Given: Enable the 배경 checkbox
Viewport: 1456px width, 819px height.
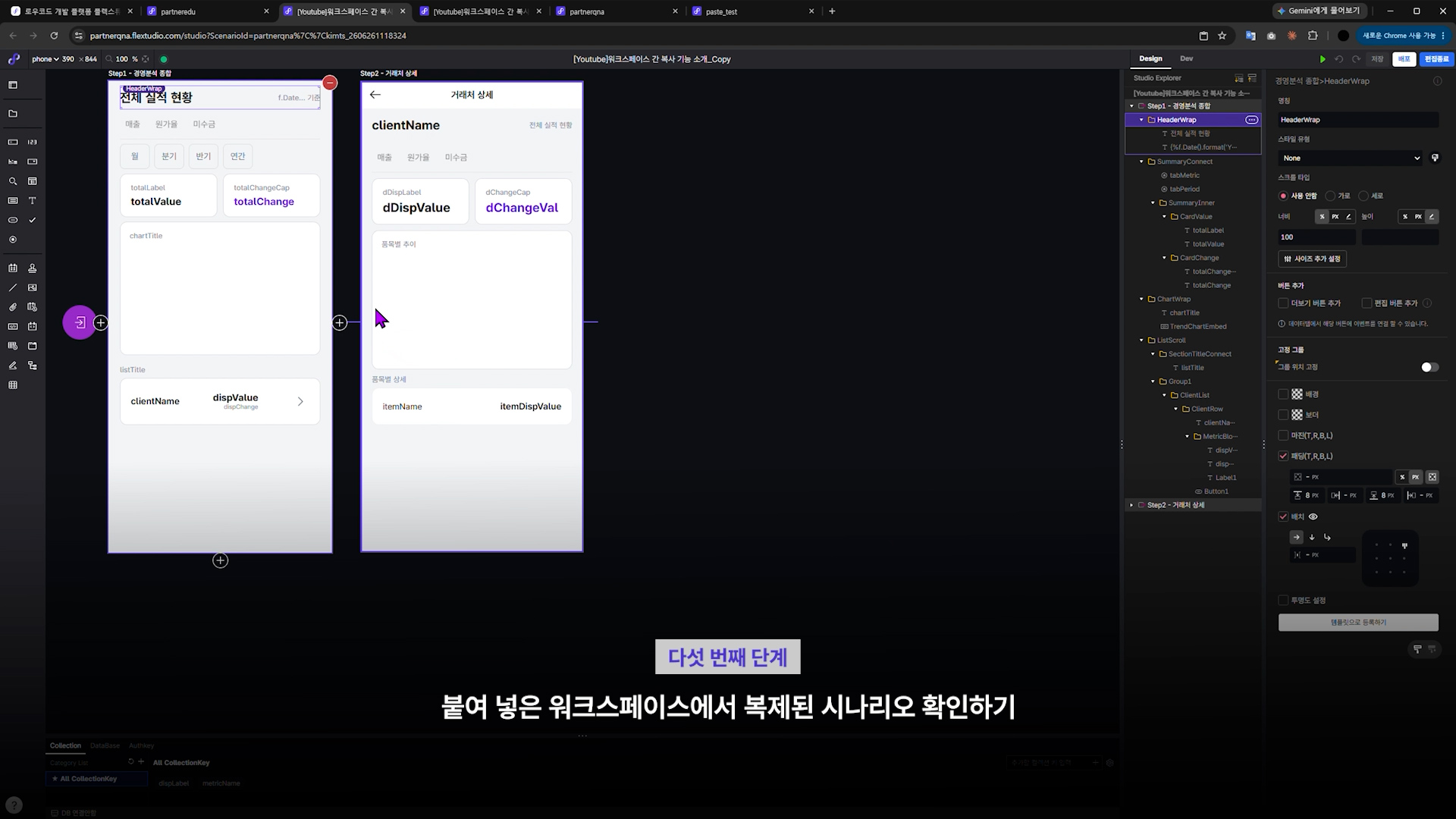Looking at the screenshot, I should pyautogui.click(x=1283, y=394).
